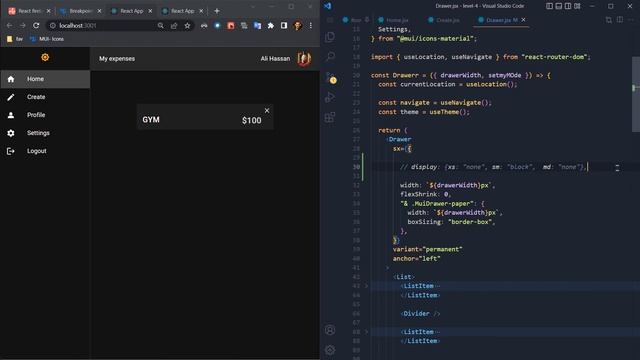The width and height of the screenshot is (640, 360).
Task: Open the MUI-Icons bookmark
Action: pos(47,39)
